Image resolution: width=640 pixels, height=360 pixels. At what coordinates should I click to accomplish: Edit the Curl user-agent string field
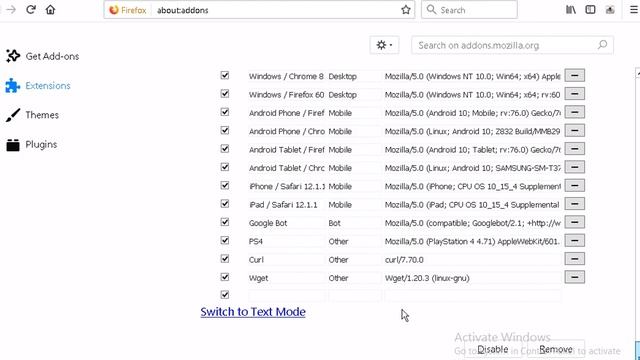pos(472,260)
